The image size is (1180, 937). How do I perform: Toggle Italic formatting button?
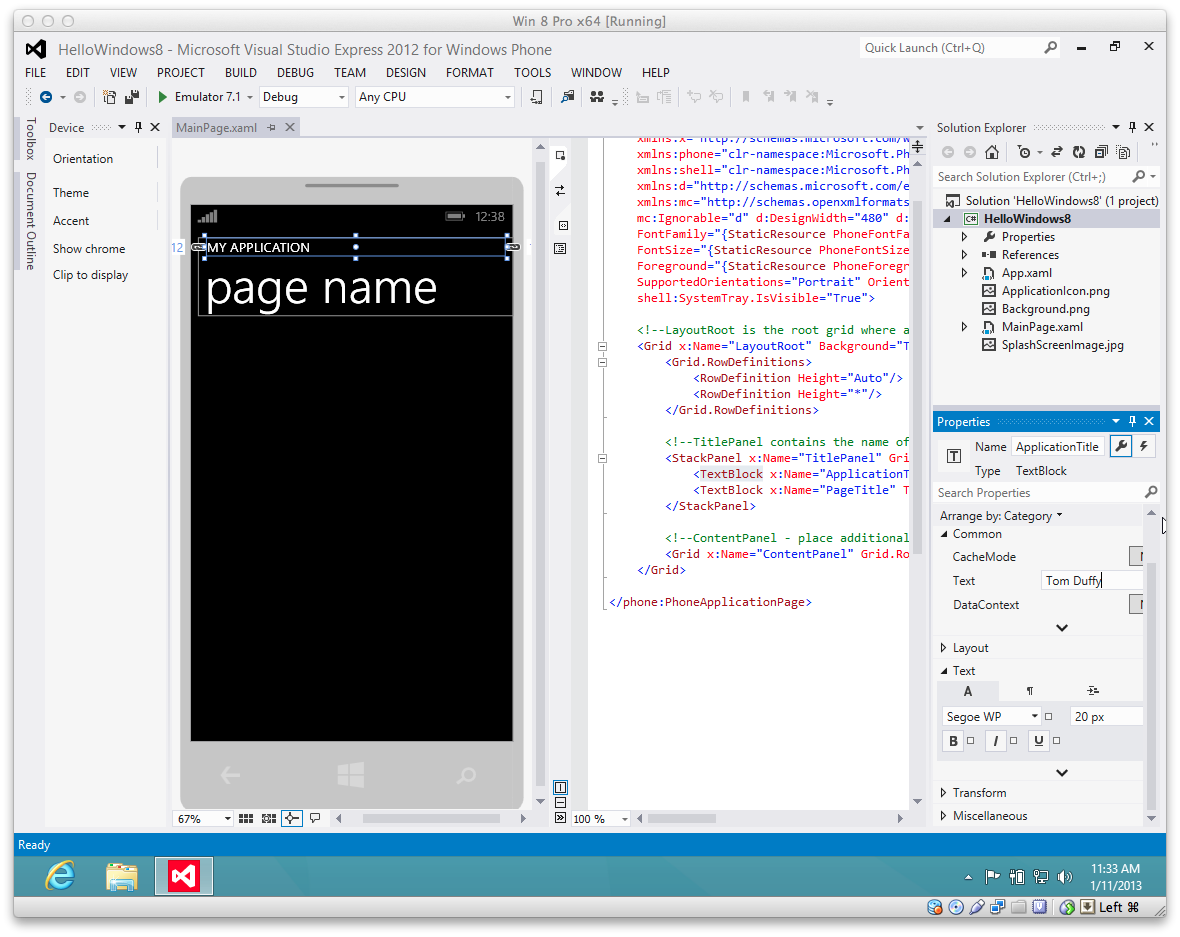point(996,741)
